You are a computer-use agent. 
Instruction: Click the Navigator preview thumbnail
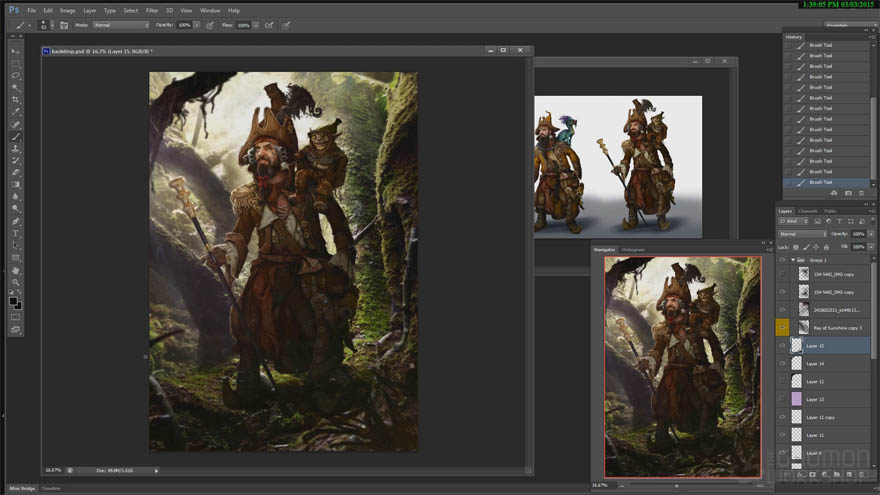682,367
